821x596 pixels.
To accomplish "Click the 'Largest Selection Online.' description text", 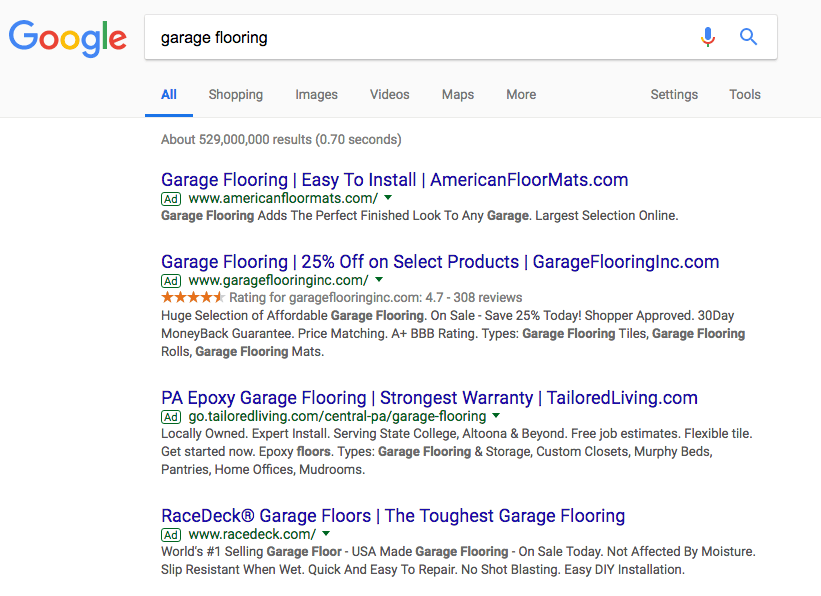I will (x=606, y=215).
